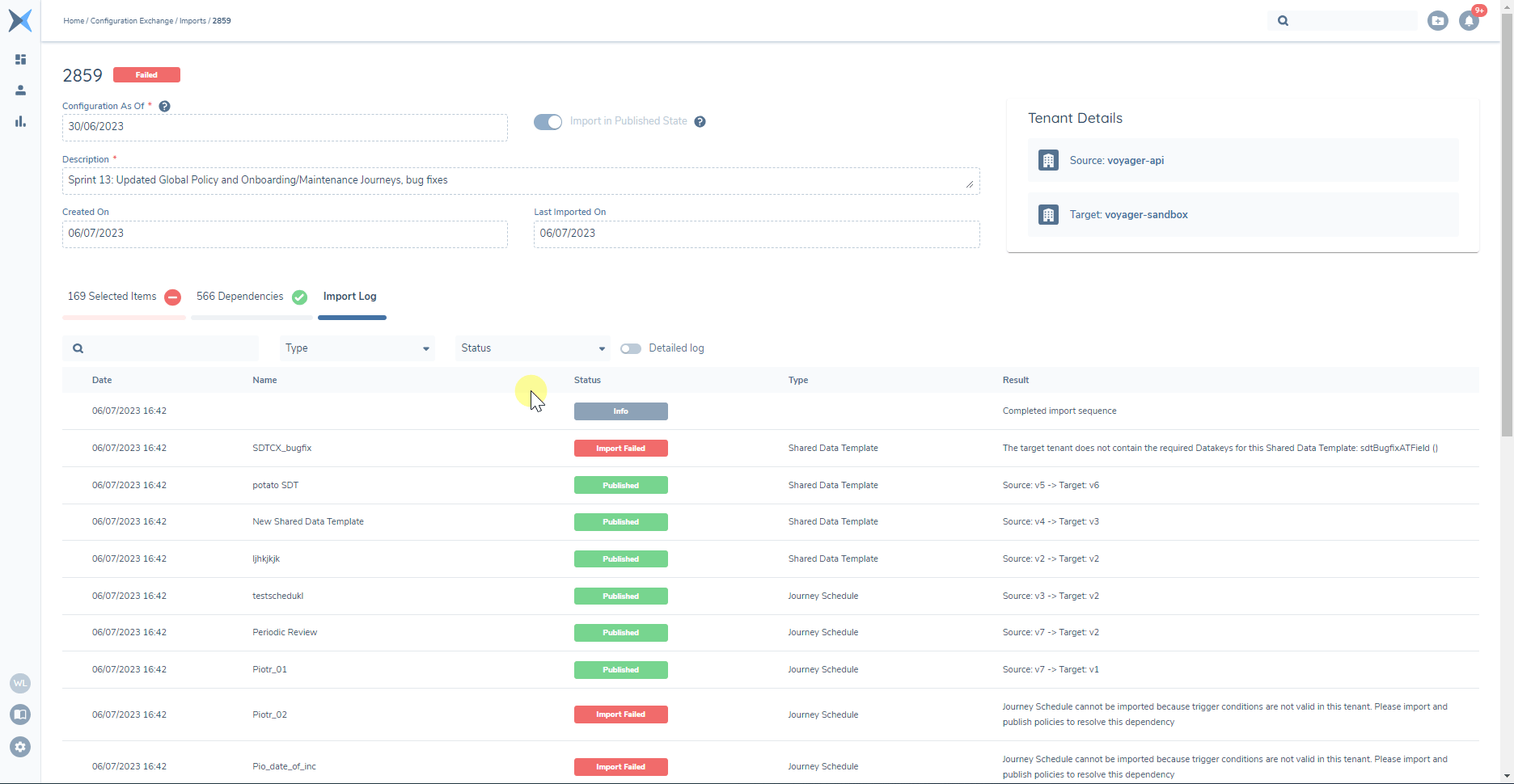
Task: Open settings with the gear icon
Action: 20,747
